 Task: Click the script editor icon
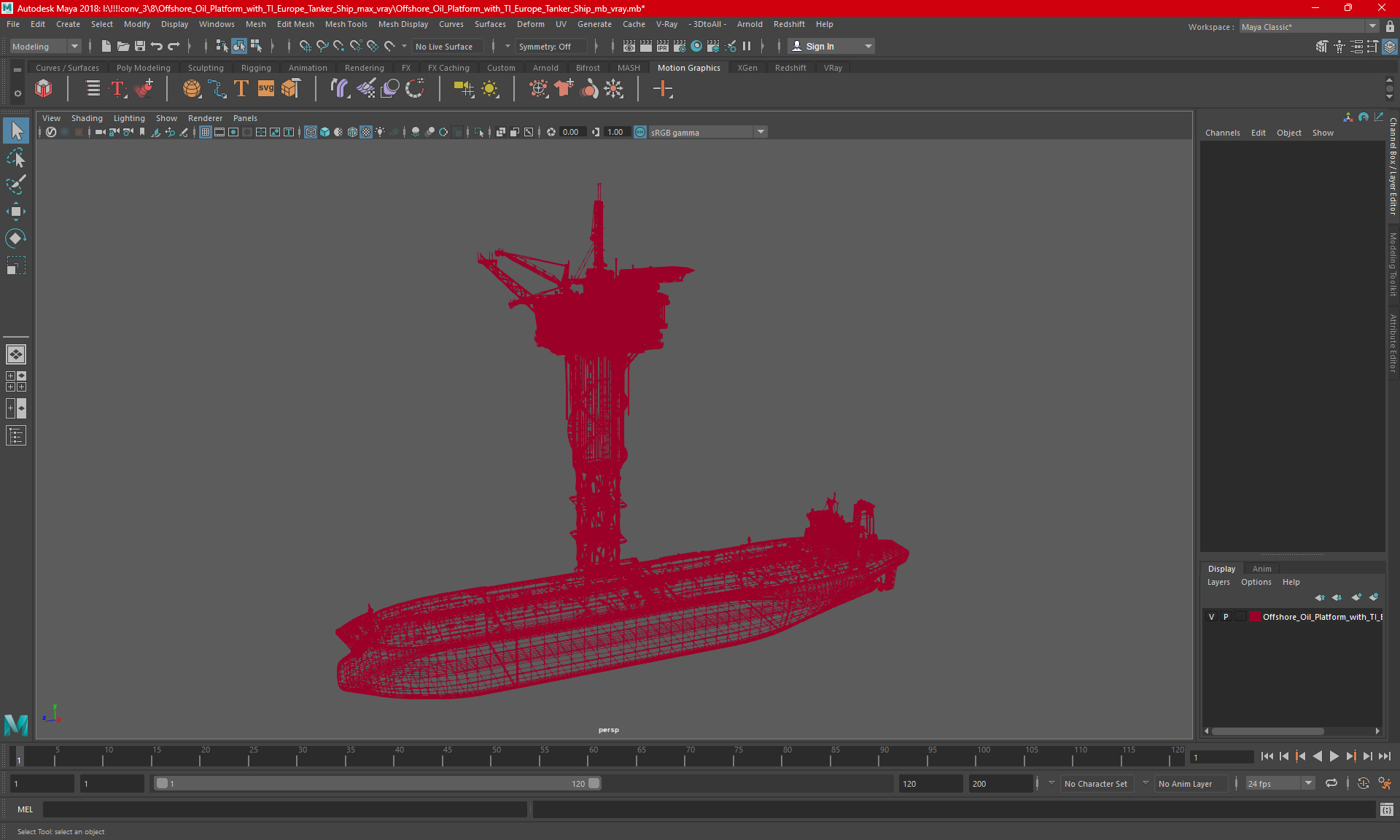pos(1387,809)
